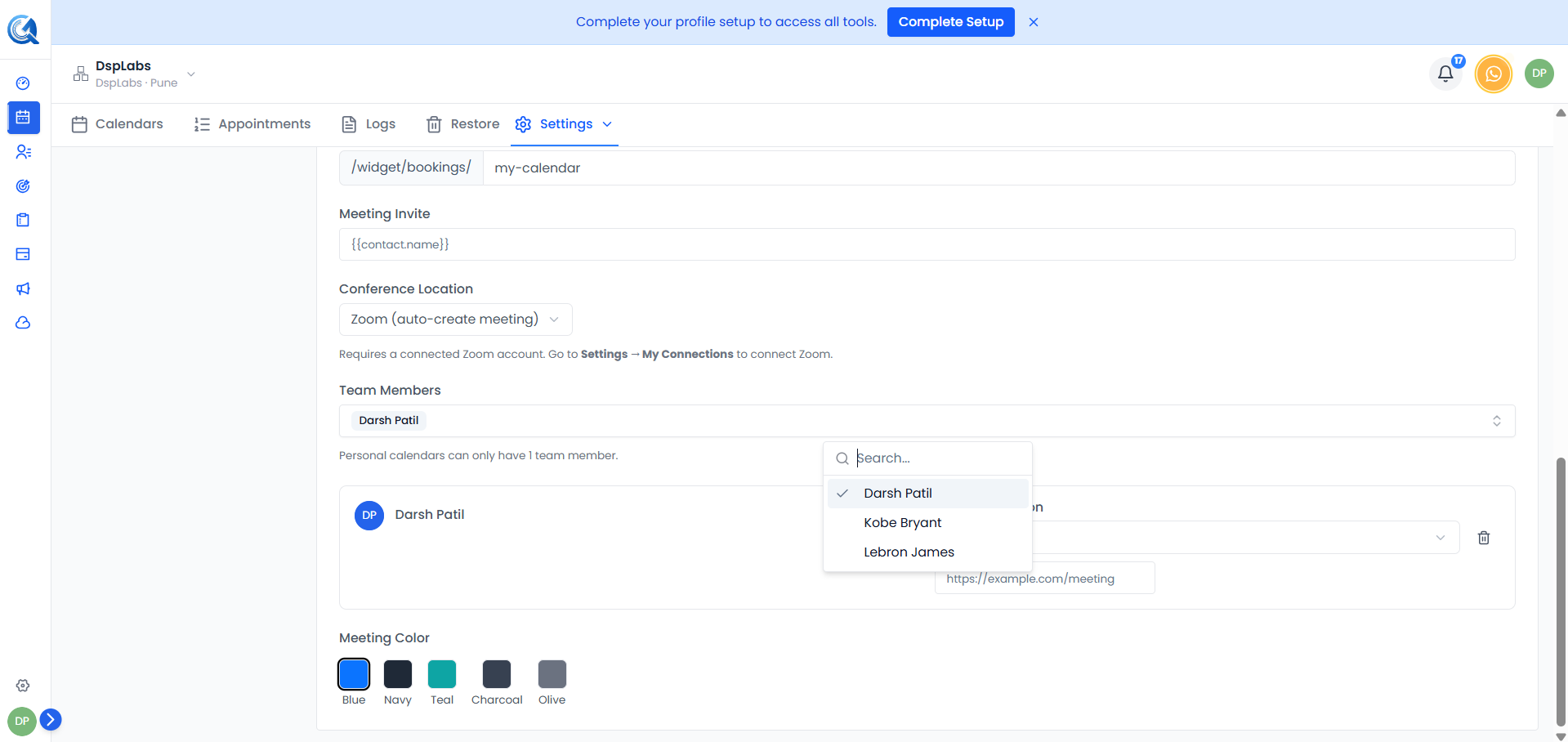This screenshot has width=1568, height=742.
Task: Delete Darsh Patil team member via trash icon
Action: click(1484, 538)
